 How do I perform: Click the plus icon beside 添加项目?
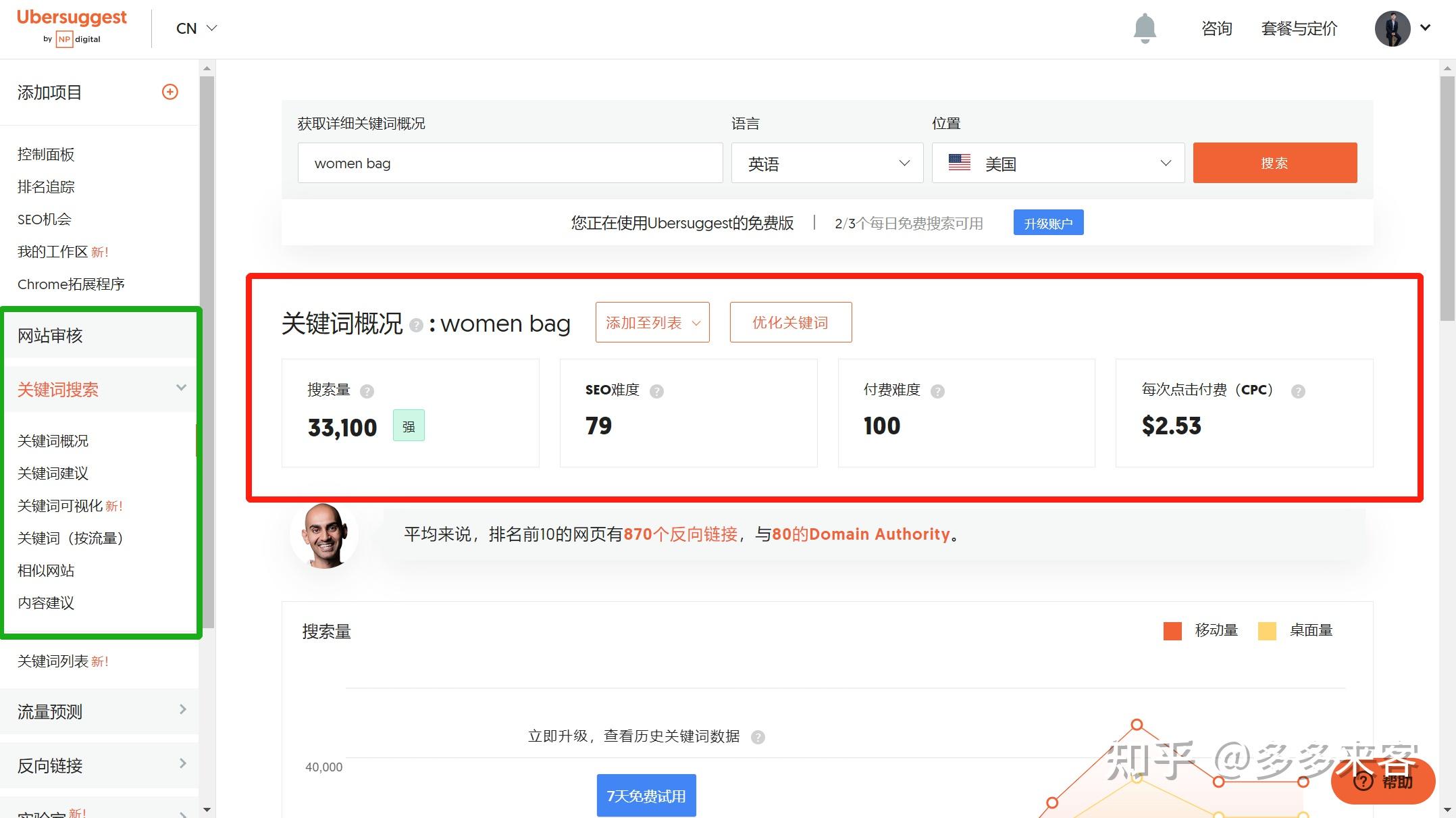tap(170, 92)
